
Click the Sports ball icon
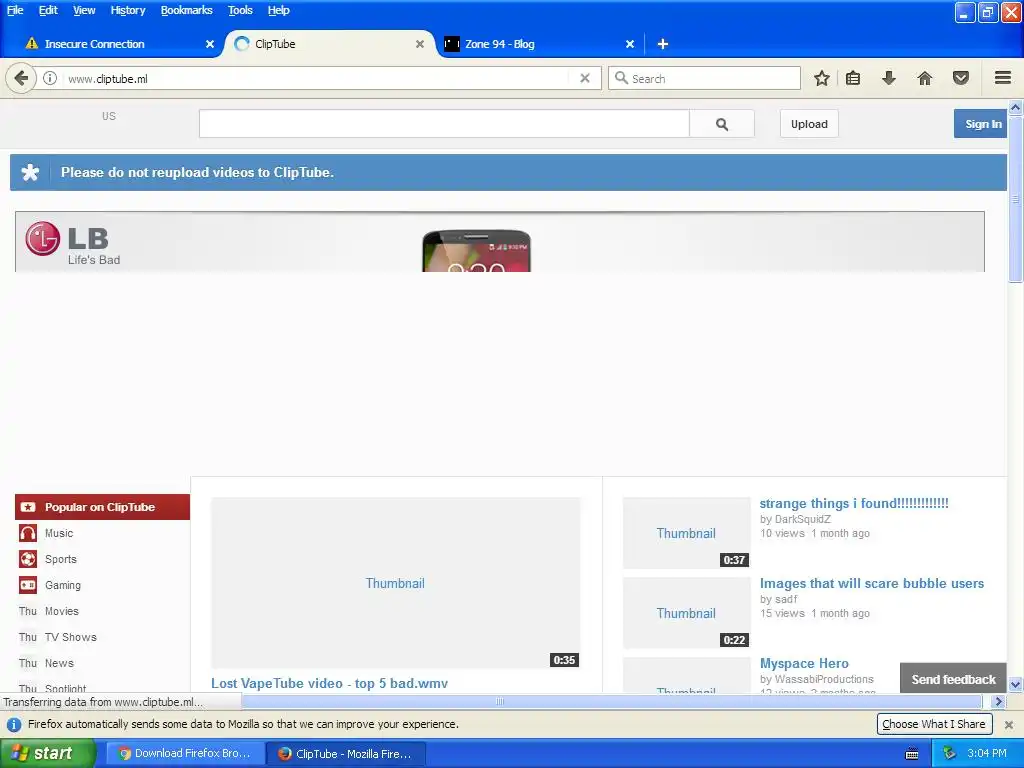[x=27, y=559]
